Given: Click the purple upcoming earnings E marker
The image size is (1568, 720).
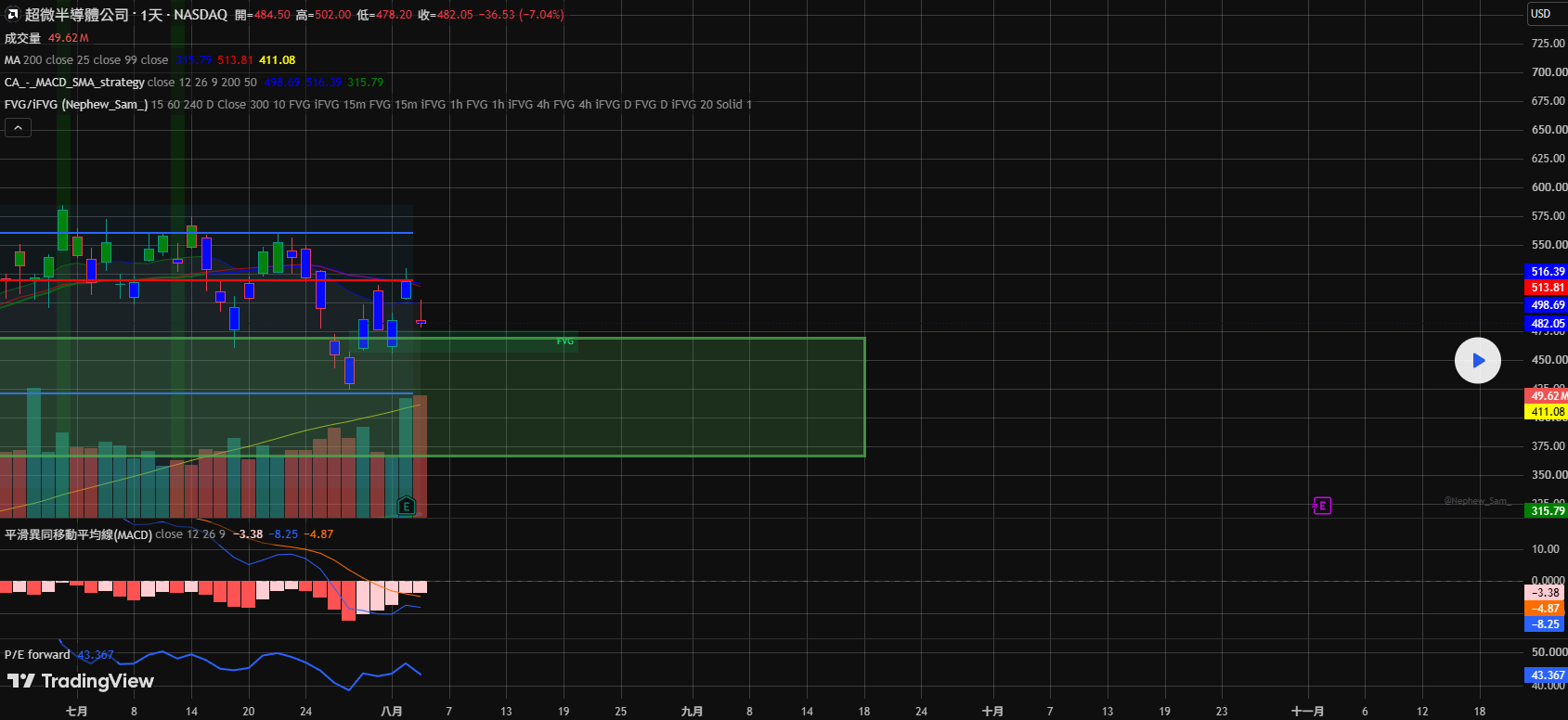Looking at the screenshot, I should click(x=1322, y=506).
